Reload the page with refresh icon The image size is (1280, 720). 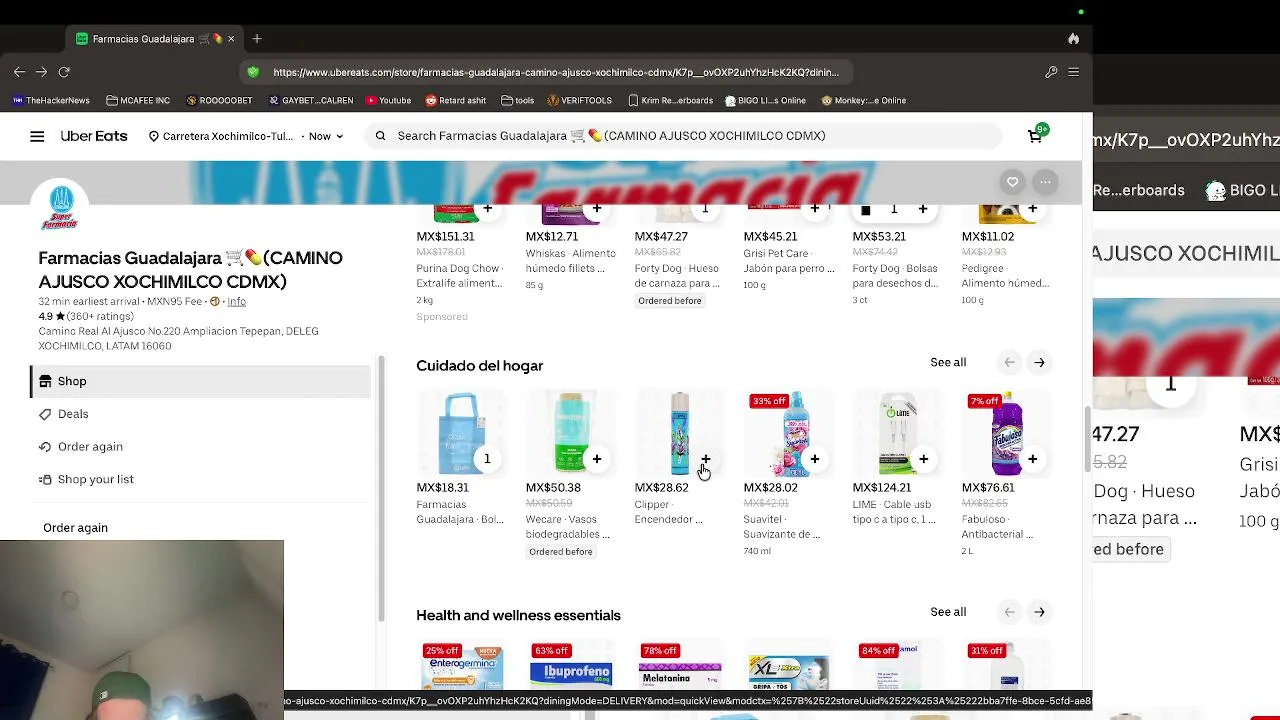click(x=64, y=72)
